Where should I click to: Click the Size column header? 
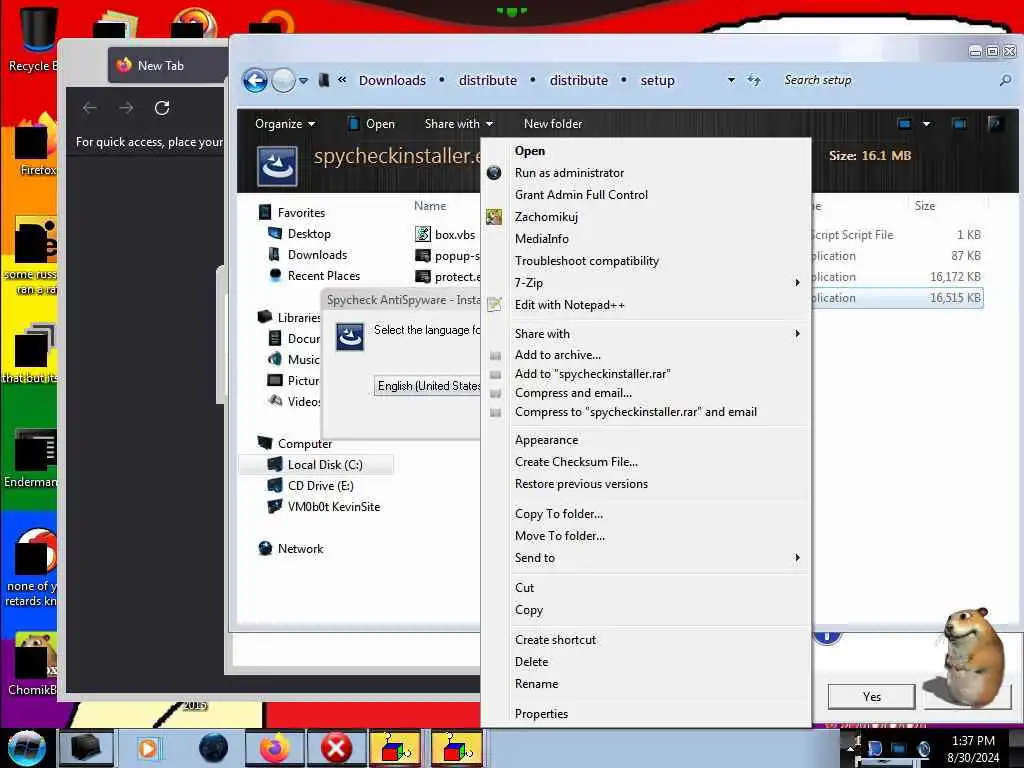[x=924, y=206]
